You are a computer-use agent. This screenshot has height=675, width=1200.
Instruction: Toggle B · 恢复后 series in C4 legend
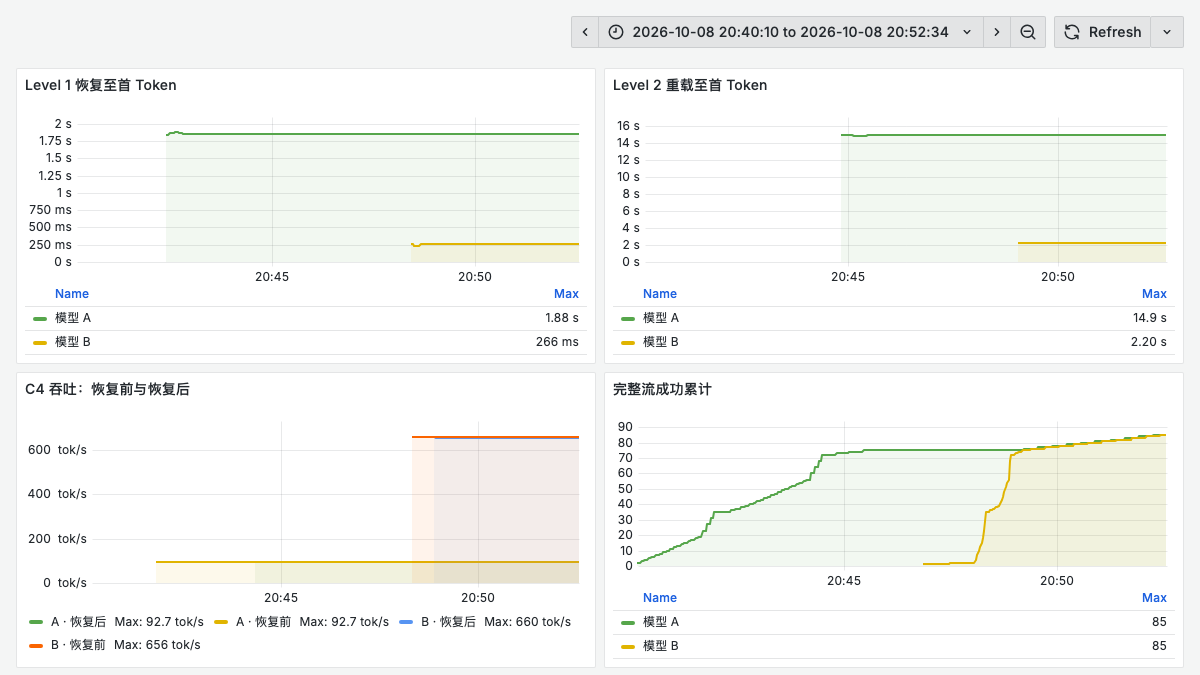[x=448, y=622]
